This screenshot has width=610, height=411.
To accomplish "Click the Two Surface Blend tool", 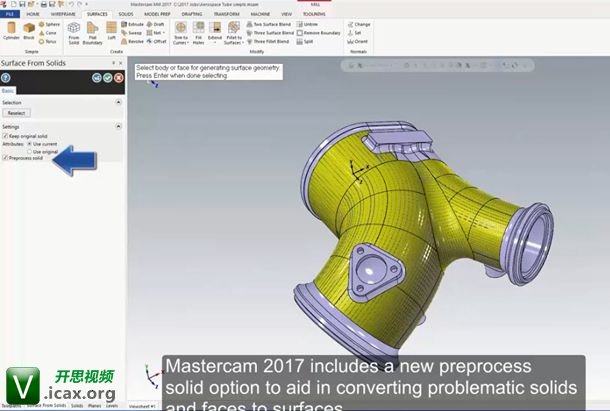I will tap(268, 24).
